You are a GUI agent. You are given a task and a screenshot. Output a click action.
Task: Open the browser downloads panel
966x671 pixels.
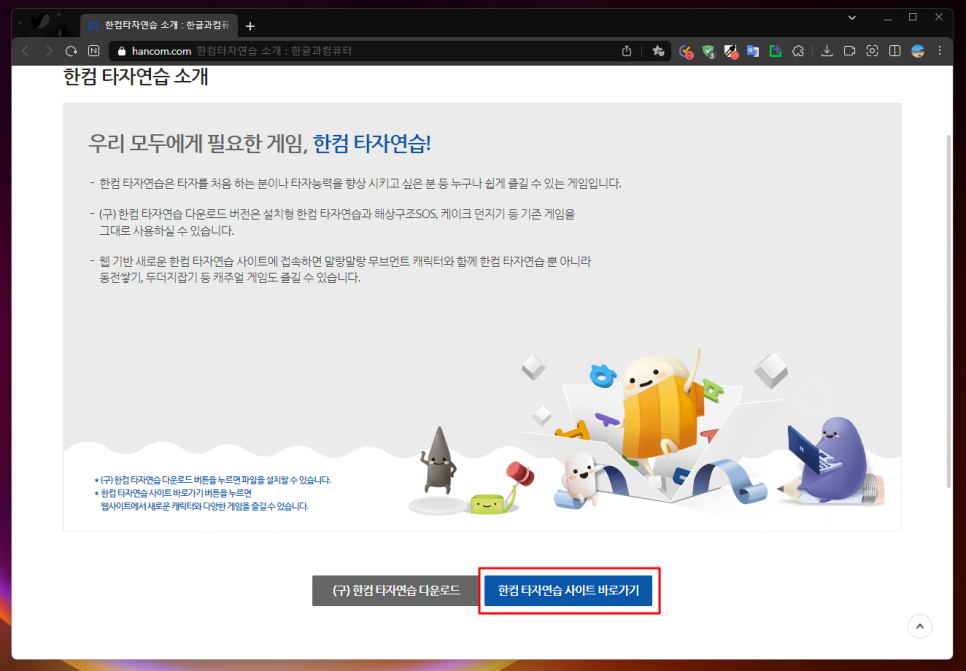point(827,51)
